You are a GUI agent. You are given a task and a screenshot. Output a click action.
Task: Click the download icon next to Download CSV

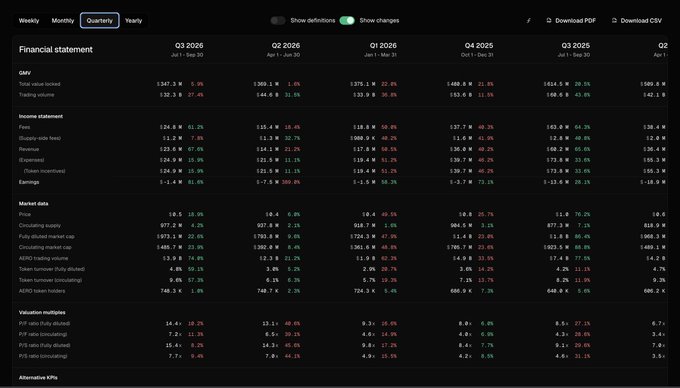[x=614, y=20]
